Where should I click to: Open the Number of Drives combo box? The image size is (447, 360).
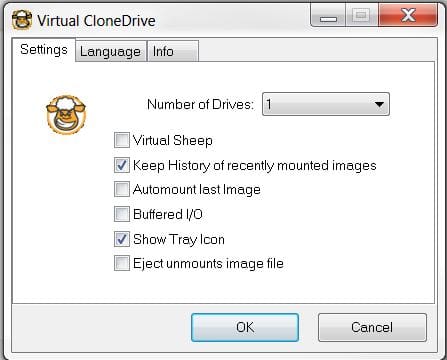pos(326,104)
